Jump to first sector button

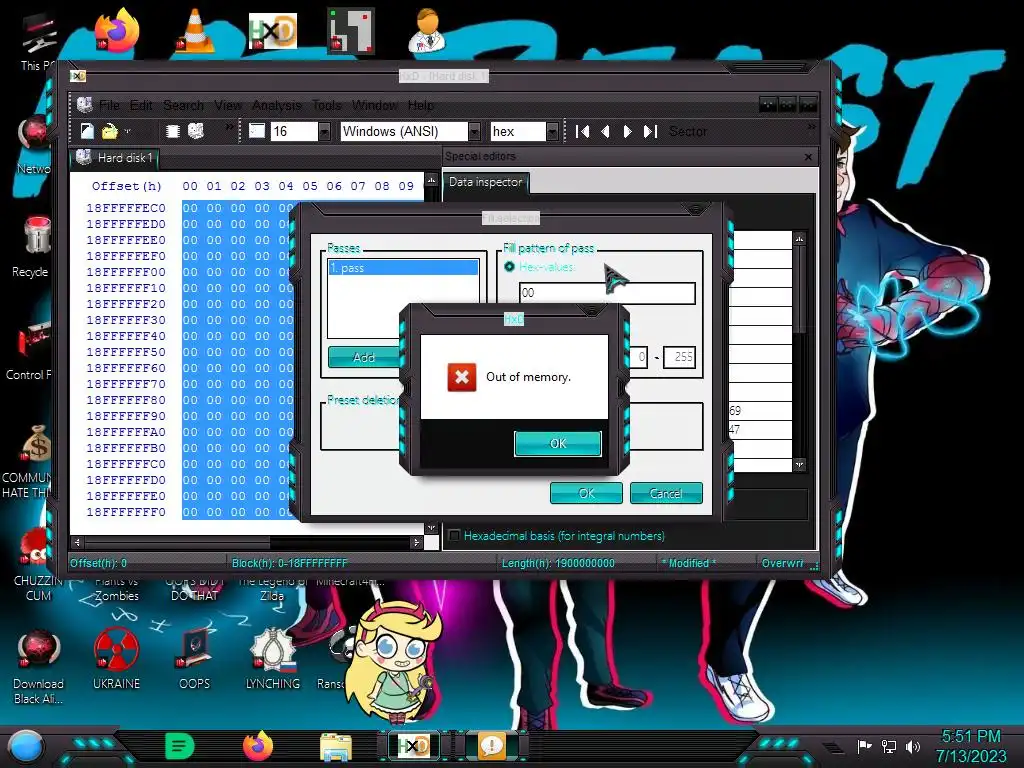pos(583,132)
